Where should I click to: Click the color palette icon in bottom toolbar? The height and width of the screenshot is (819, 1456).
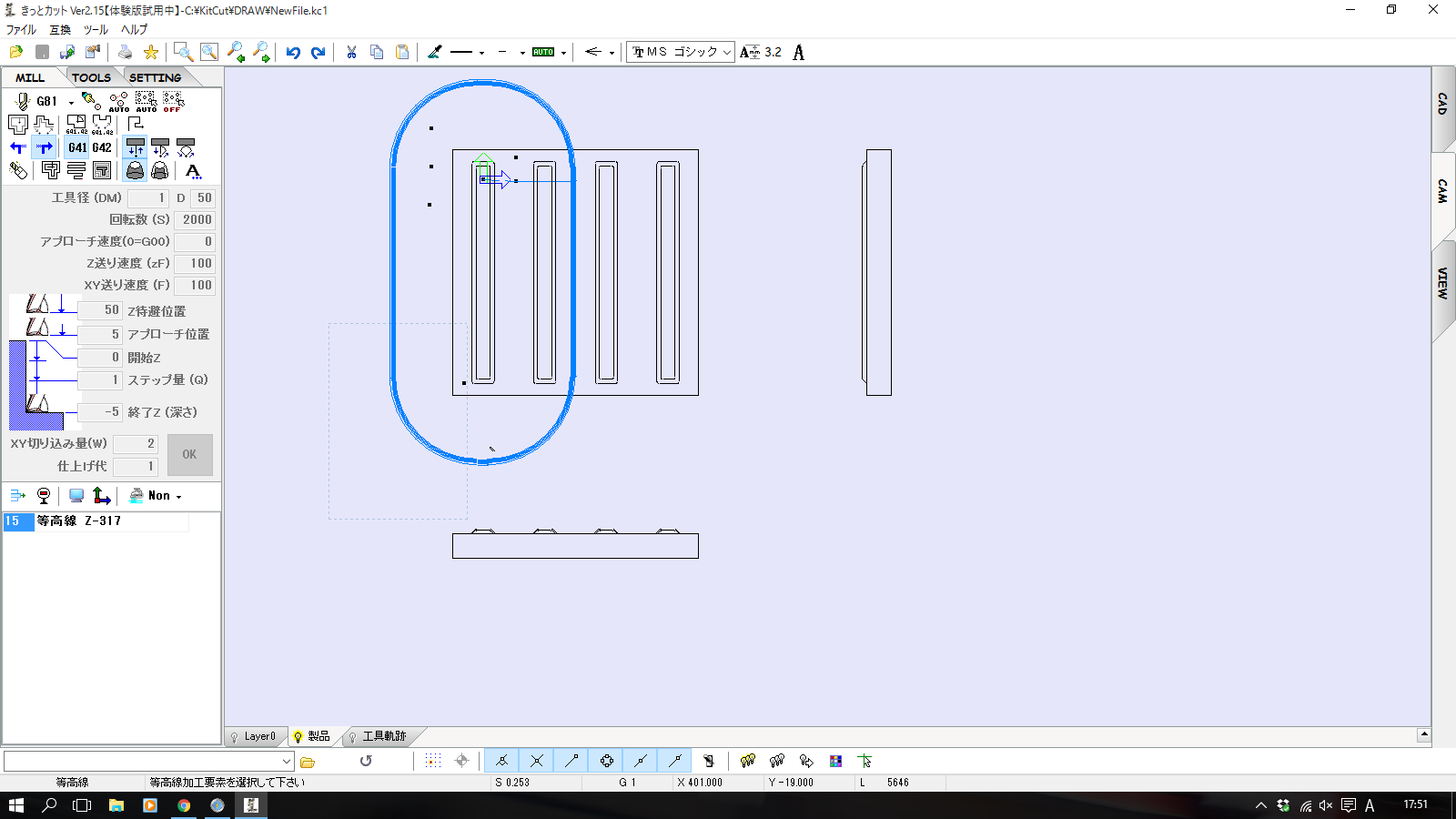point(835,761)
